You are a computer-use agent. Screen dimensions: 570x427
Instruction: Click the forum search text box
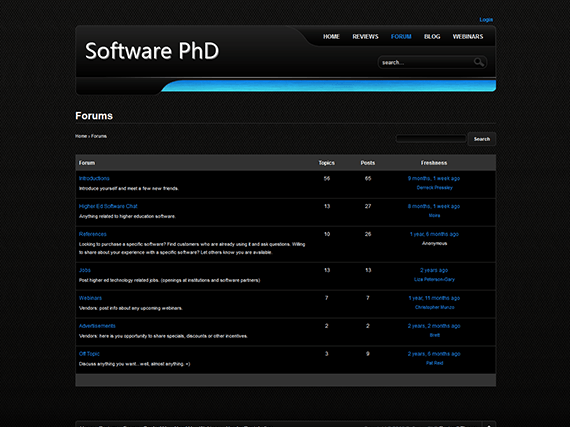click(431, 138)
